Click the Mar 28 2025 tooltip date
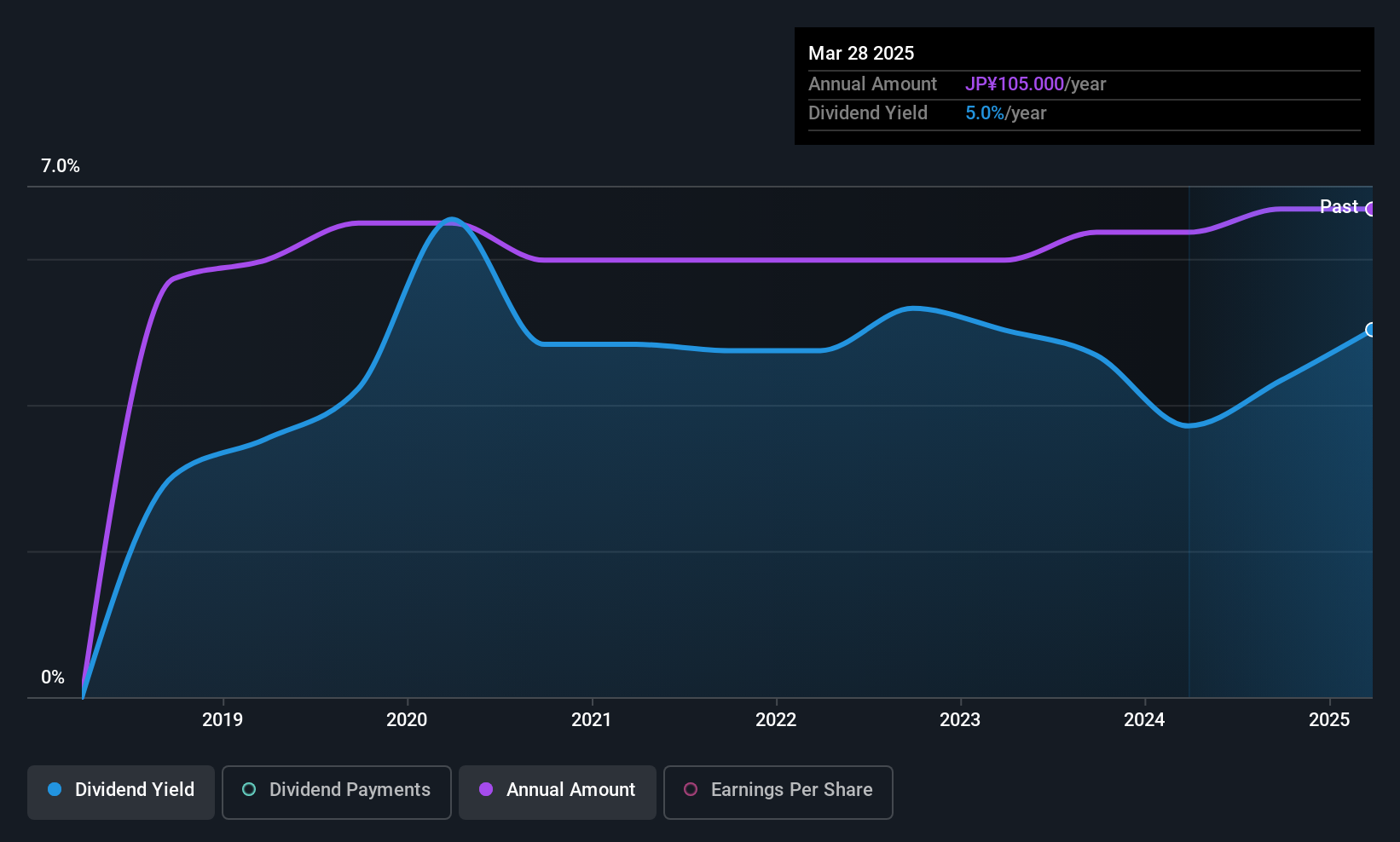The image size is (1400, 842). click(x=861, y=54)
